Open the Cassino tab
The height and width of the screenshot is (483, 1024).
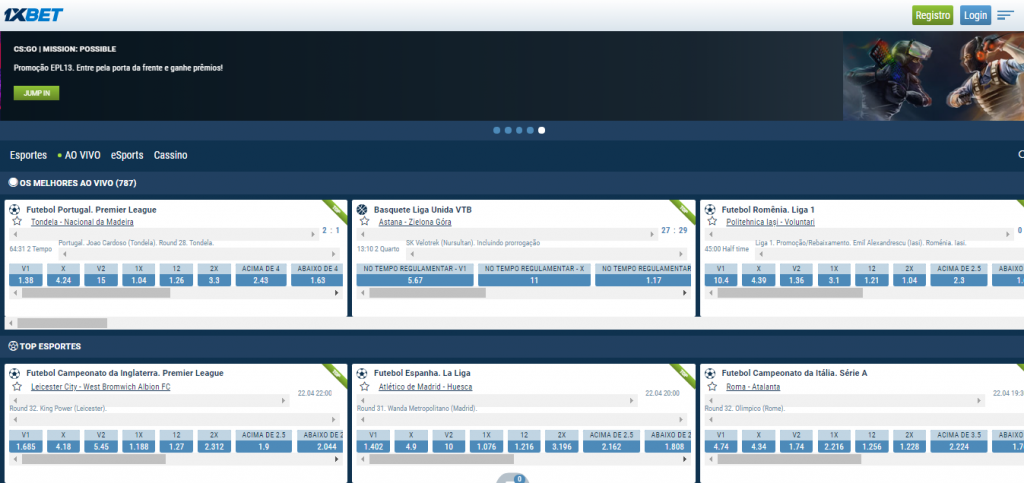click(170, 155)
